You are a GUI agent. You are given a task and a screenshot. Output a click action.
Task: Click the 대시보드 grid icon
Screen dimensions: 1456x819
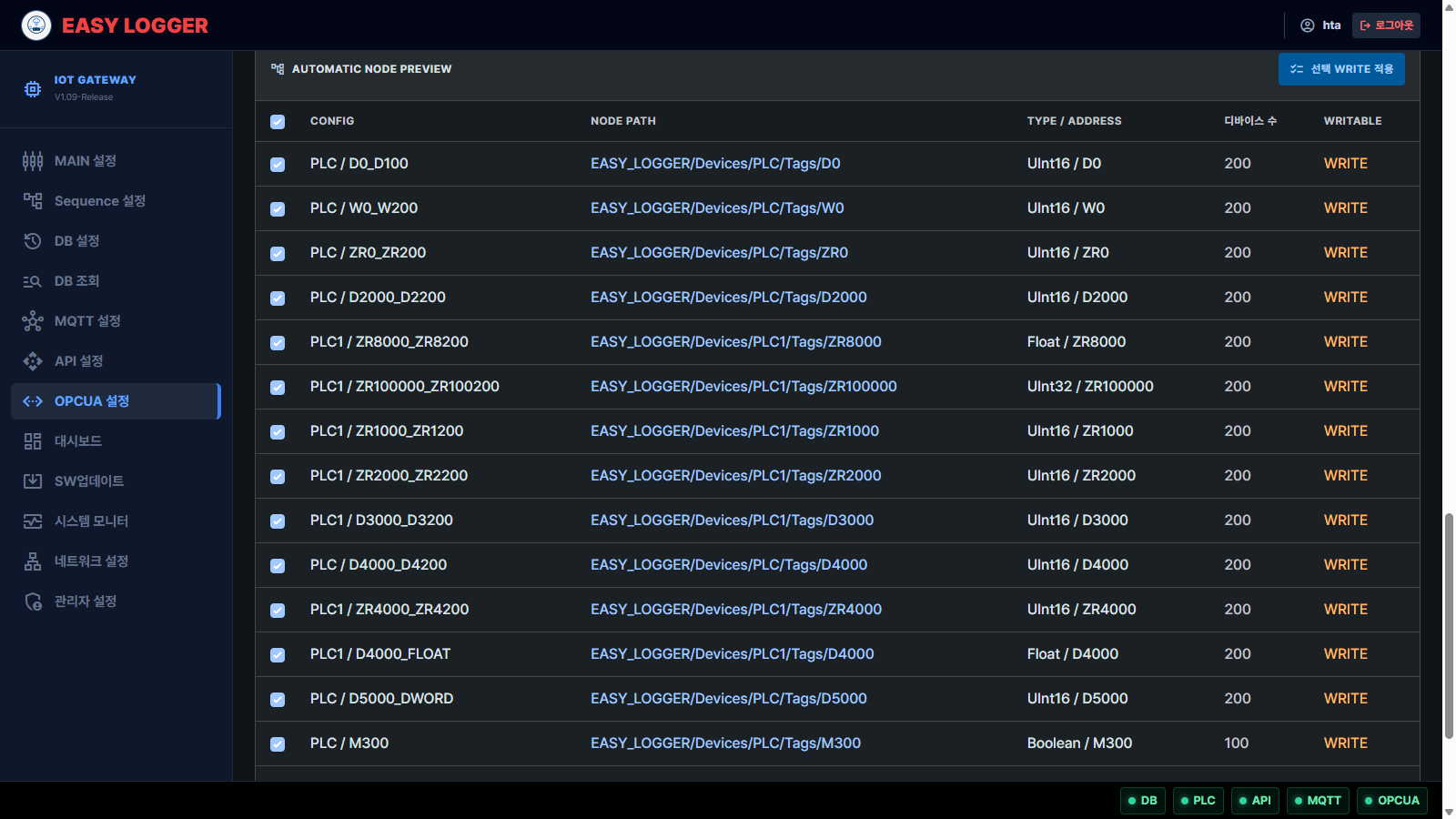[33, 441]
